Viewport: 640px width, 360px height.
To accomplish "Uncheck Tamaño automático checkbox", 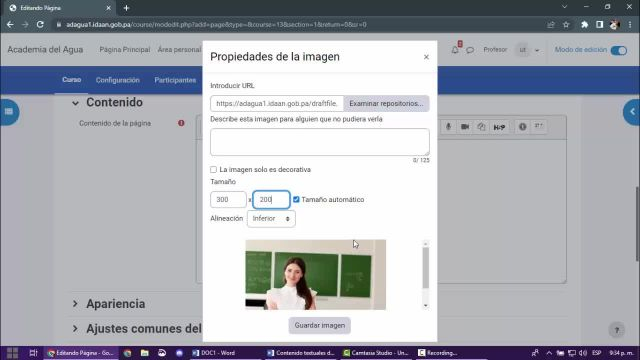I will tap(296, 200).
